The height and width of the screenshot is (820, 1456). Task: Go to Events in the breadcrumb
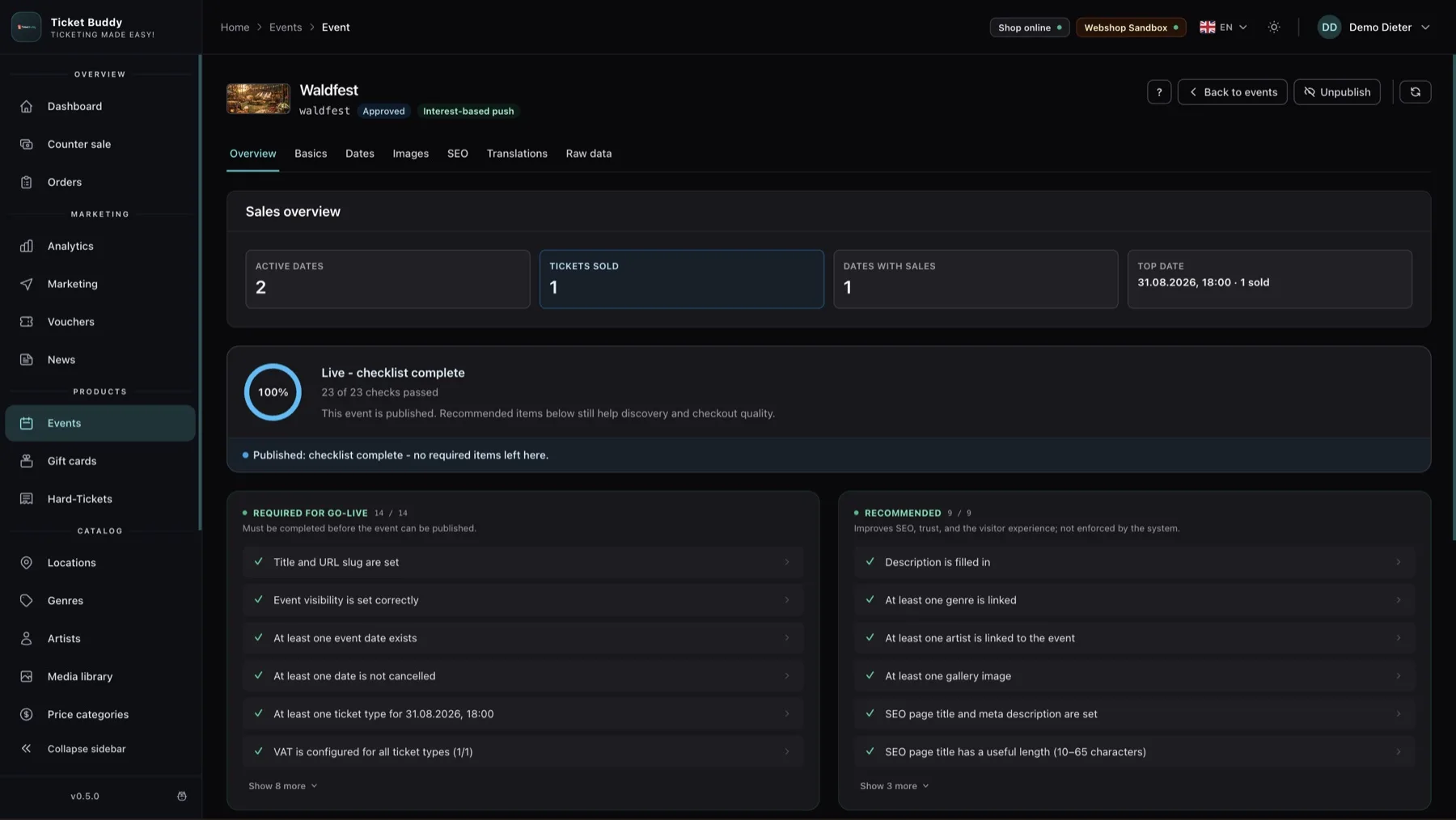click(x=286, y=27)
